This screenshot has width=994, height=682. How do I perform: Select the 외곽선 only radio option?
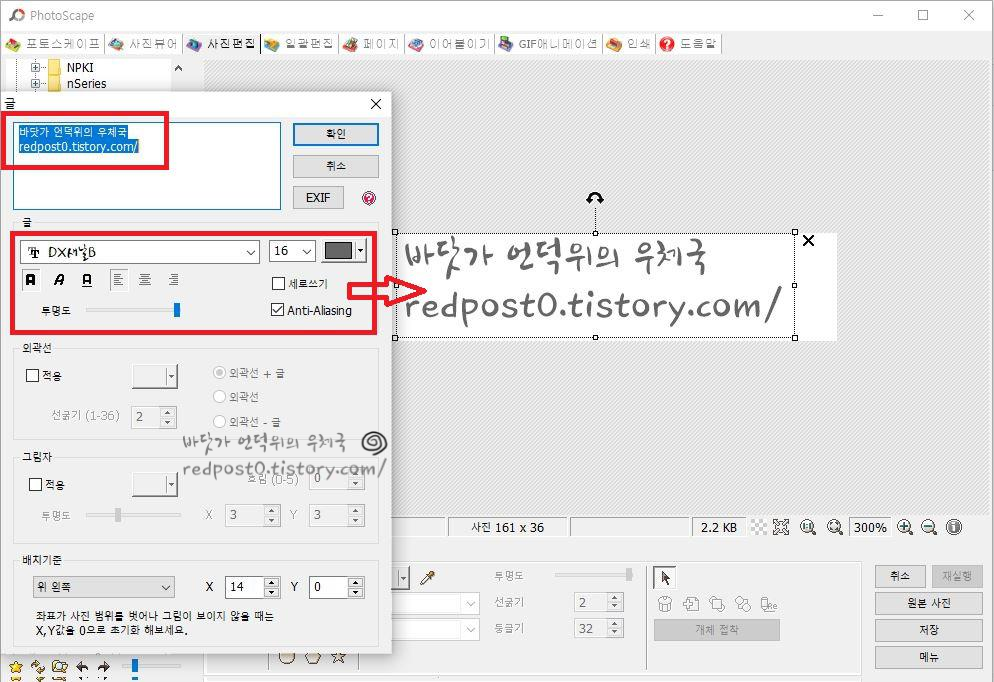(219, 397)
